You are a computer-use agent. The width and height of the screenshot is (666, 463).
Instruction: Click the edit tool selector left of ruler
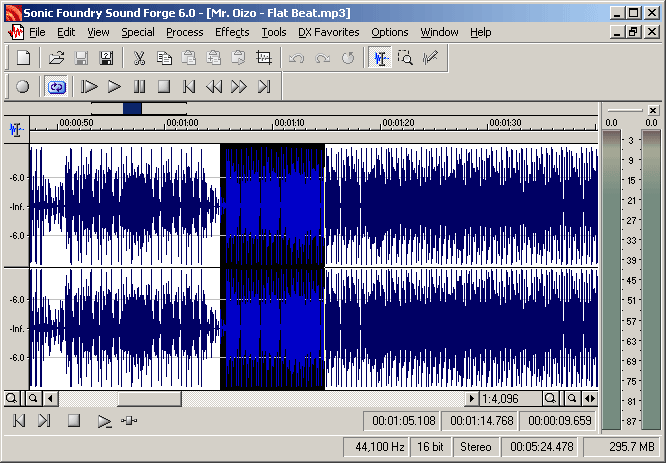point(17,129)
